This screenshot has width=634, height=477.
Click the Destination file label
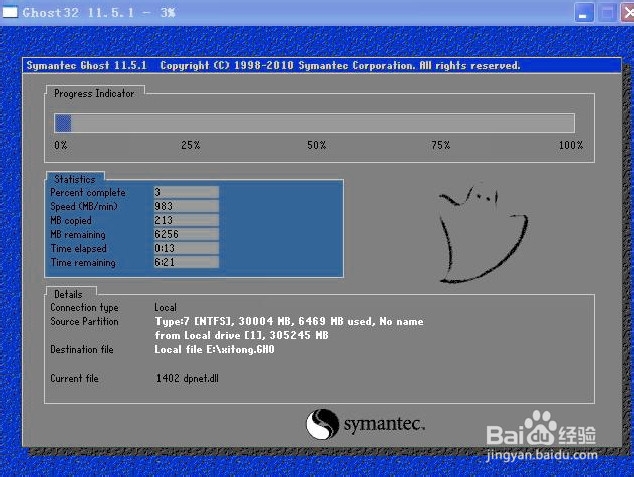click(82, 349)
